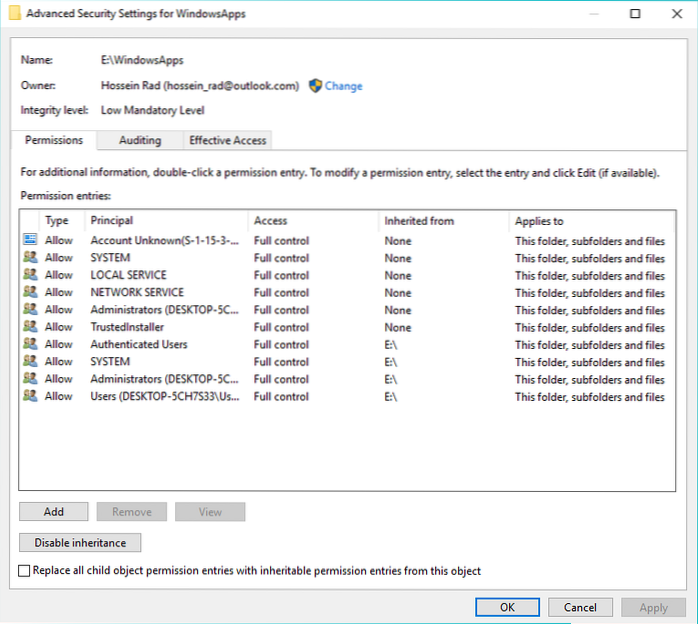Click the user icon for LOCAL SERVICE
The width and height of the screenshot is (698, 624).
pos(30,275)
